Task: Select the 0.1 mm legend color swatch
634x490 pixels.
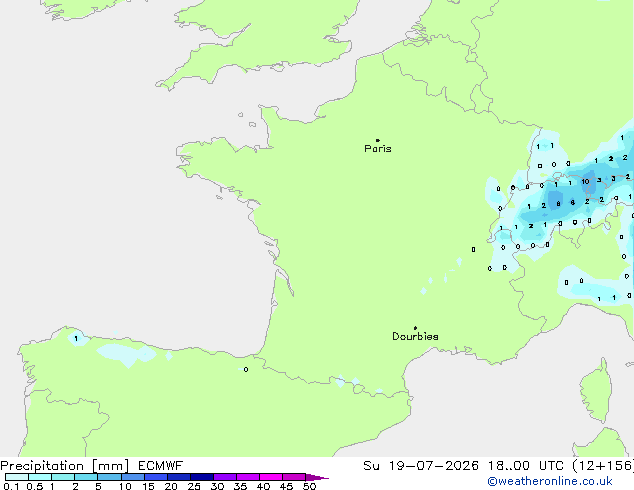Action: [x=17, y=477]
